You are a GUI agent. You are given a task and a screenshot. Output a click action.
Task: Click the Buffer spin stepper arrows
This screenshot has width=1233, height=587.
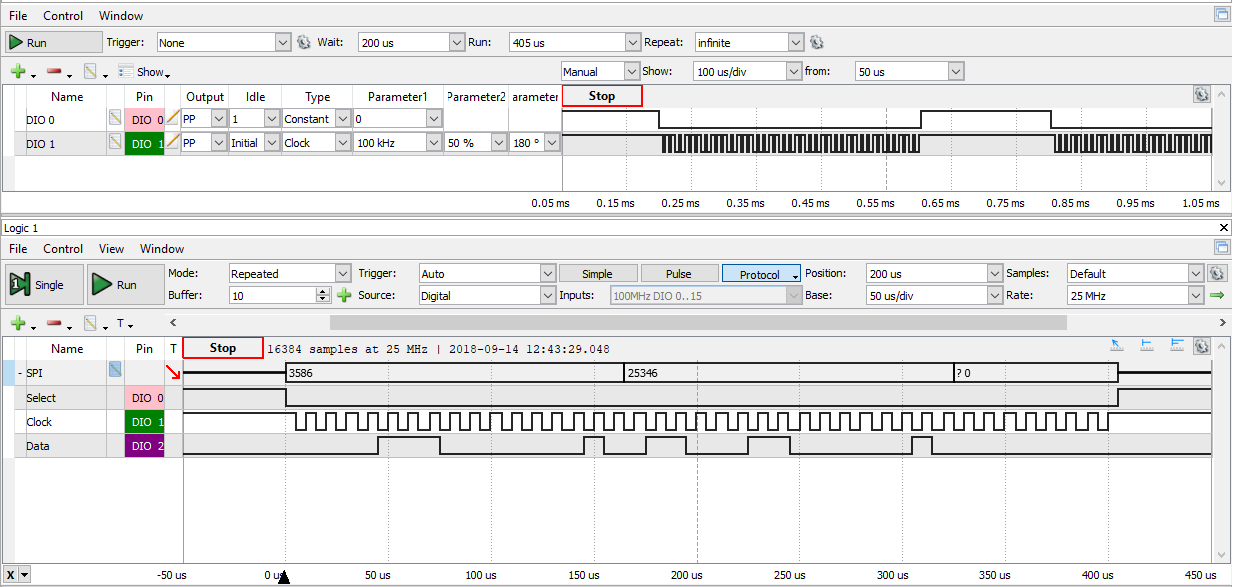click(x=323, y=295)
